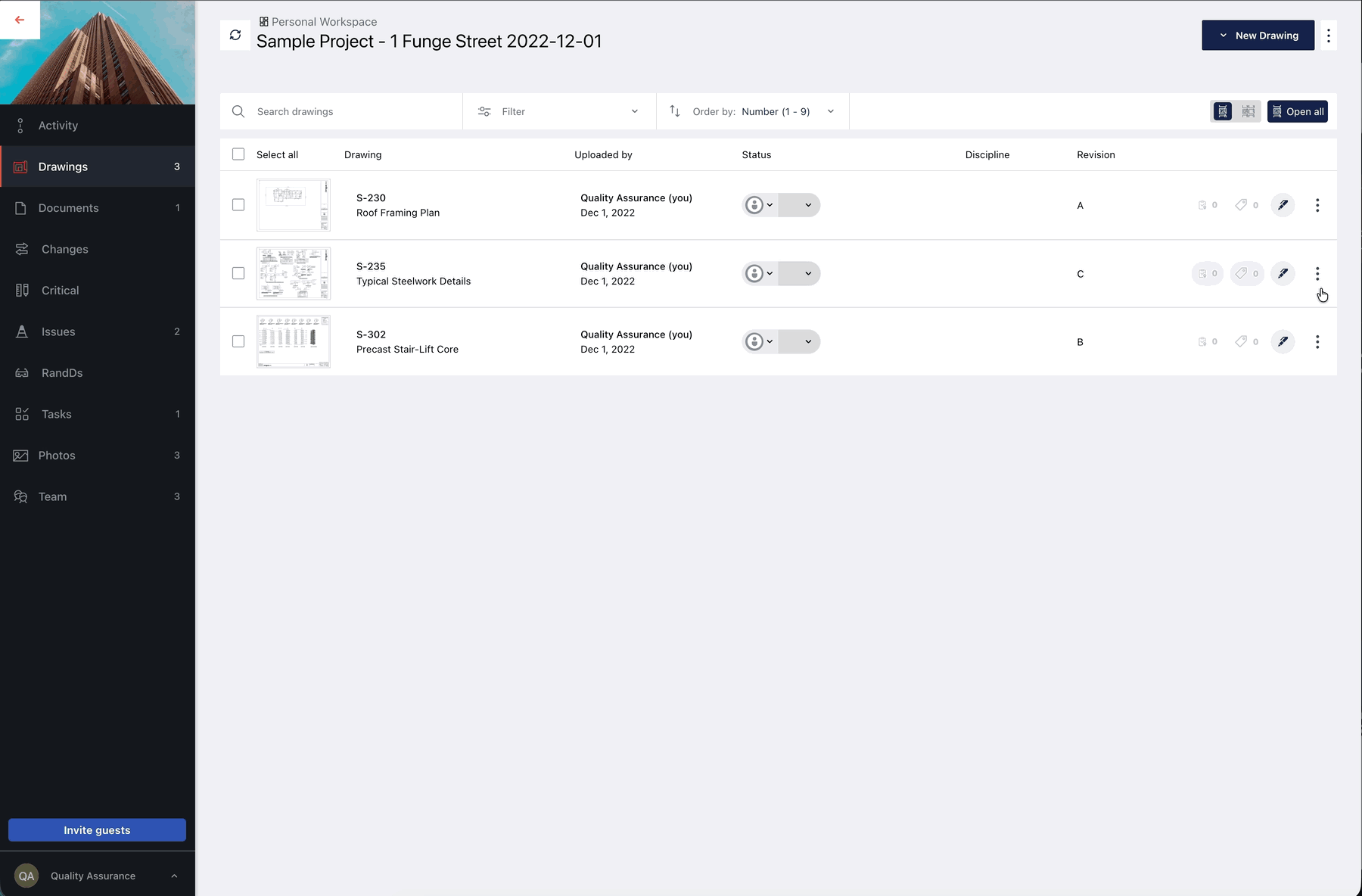
Task: Open Issues in the sidebar
Action: (98, 331)
